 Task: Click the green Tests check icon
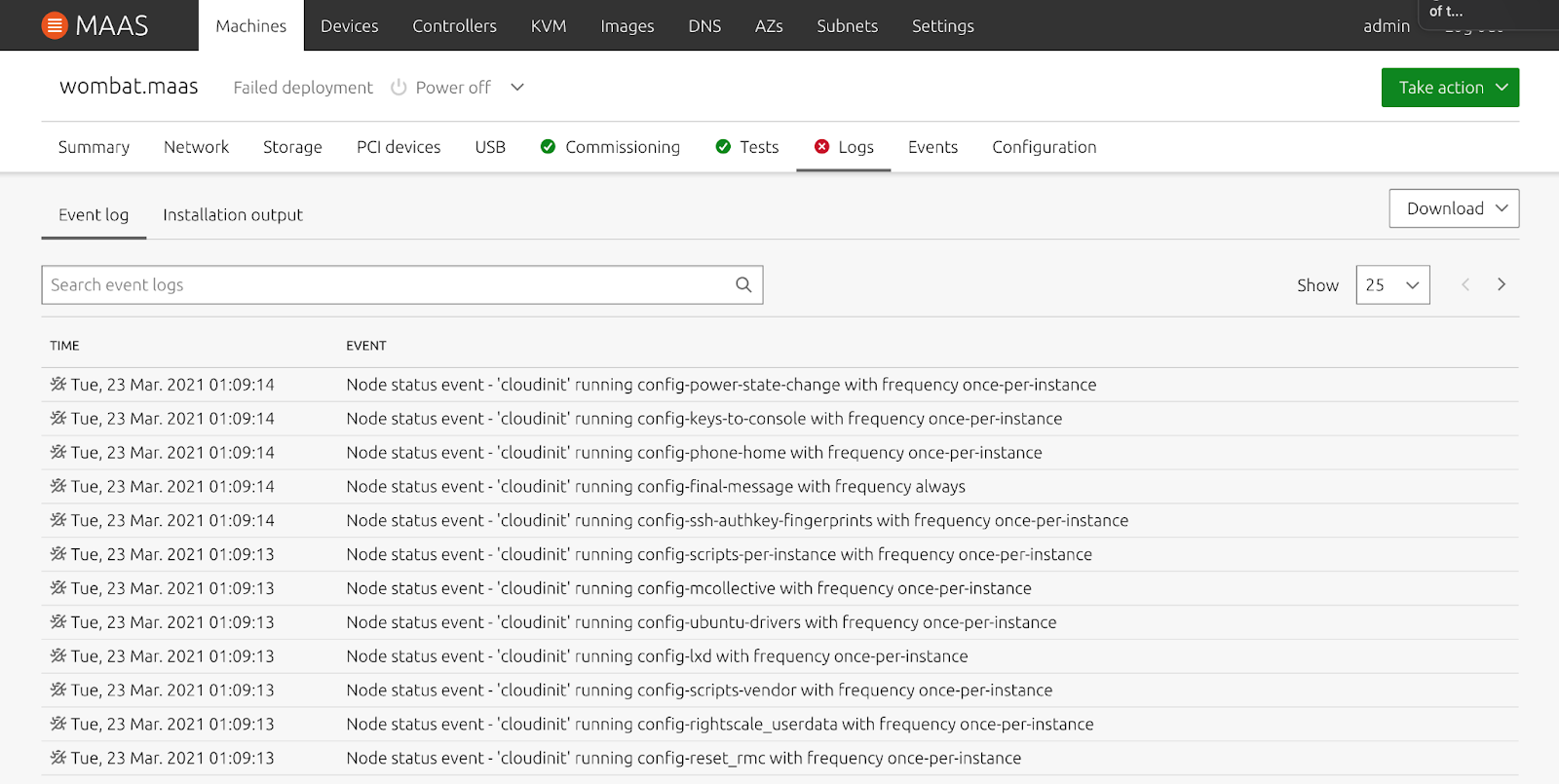point(723,147)
